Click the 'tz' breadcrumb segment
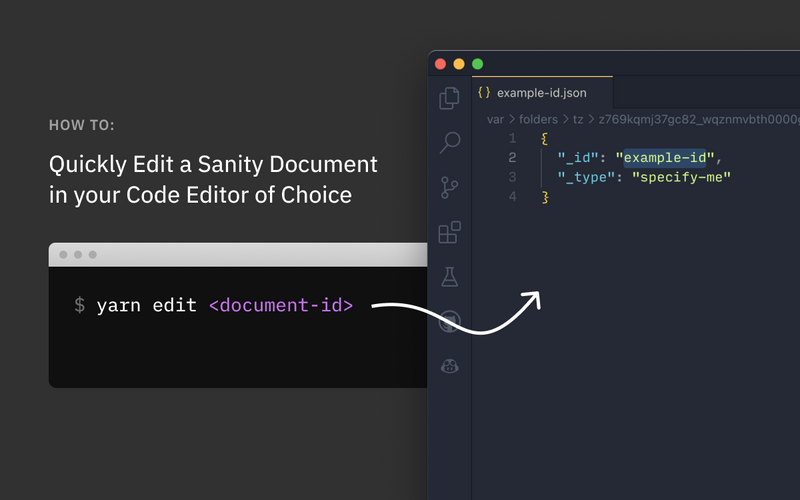This screenshot has width=800, height=500. tap(578, 119)
